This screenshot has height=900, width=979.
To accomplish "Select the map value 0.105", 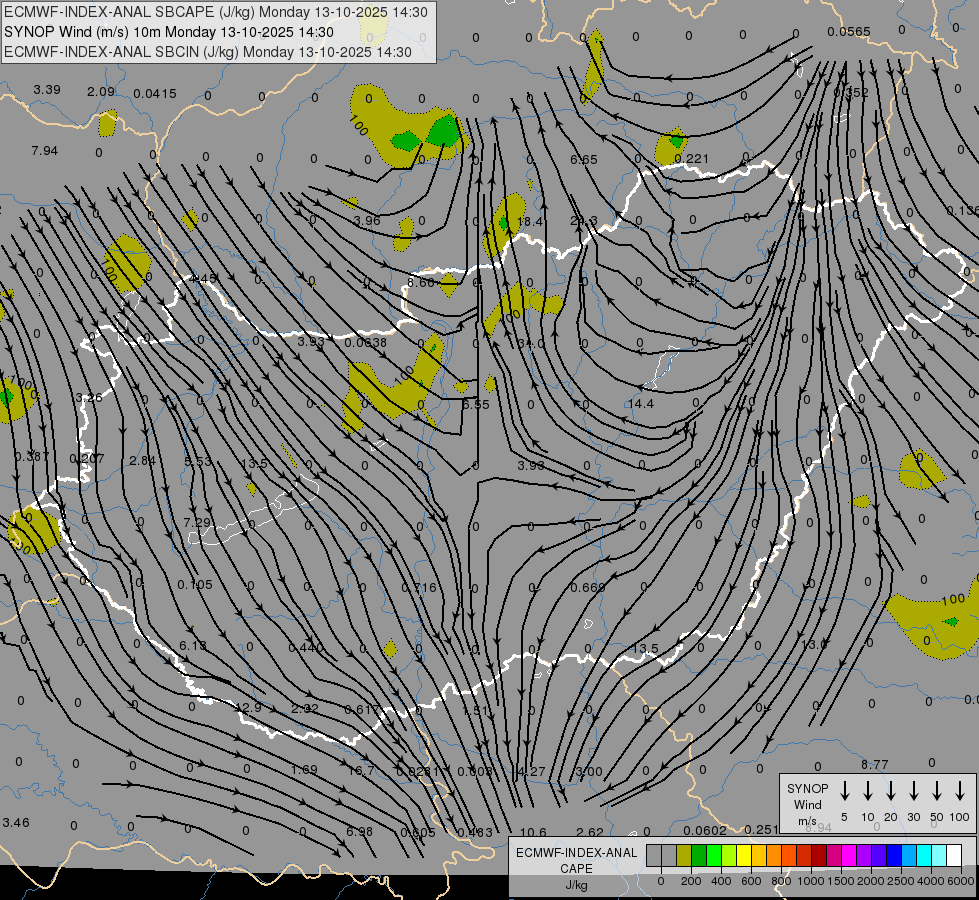I will tap(195, 585).
